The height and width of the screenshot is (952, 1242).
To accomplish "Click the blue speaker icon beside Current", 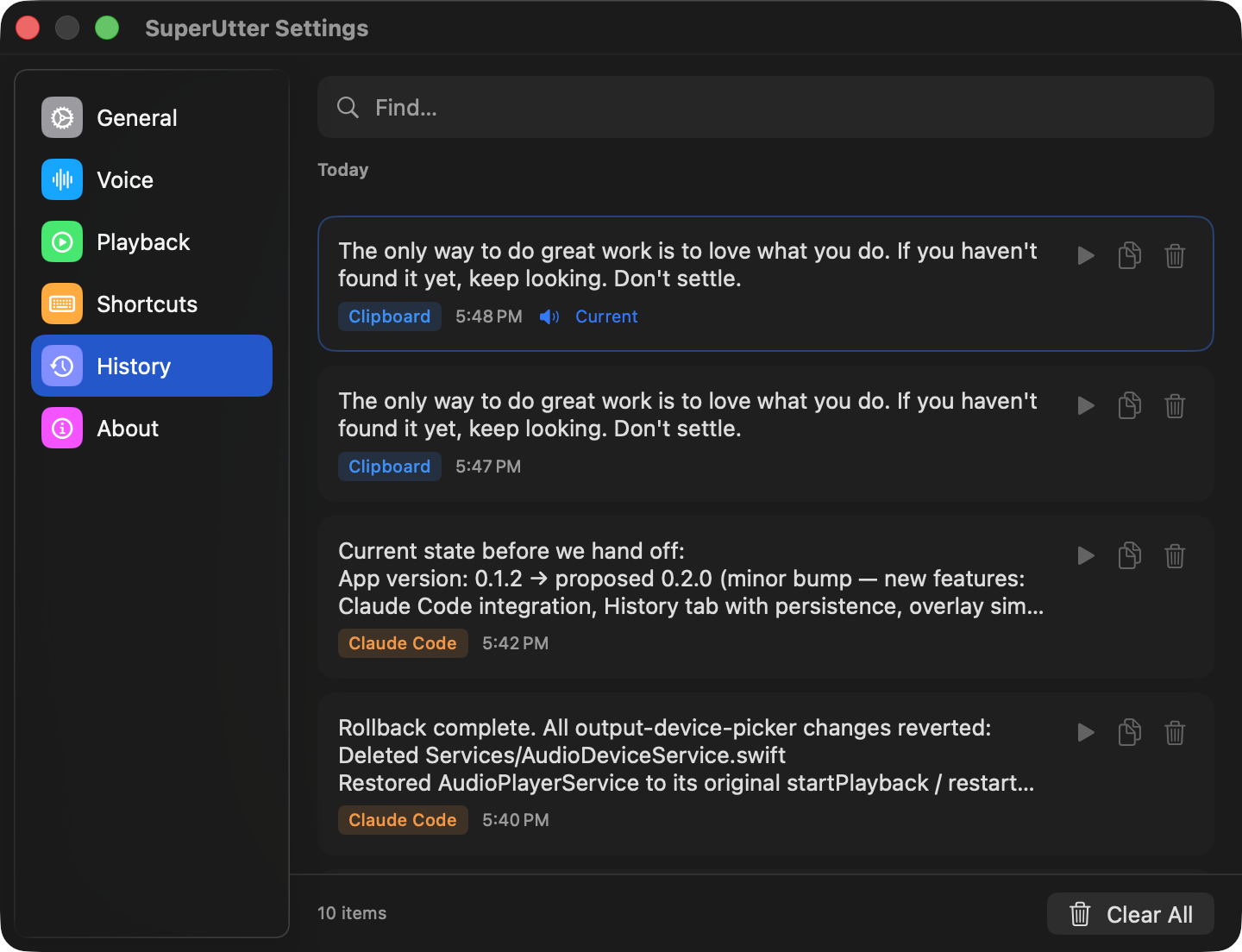I will [x=549, y=317].
